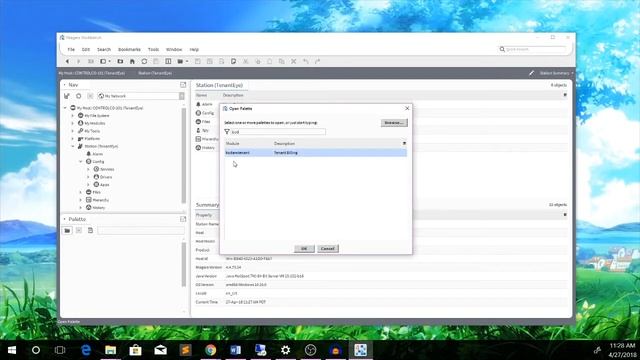Open the Tools menu

pyautogui.click(x=153, y=49)
